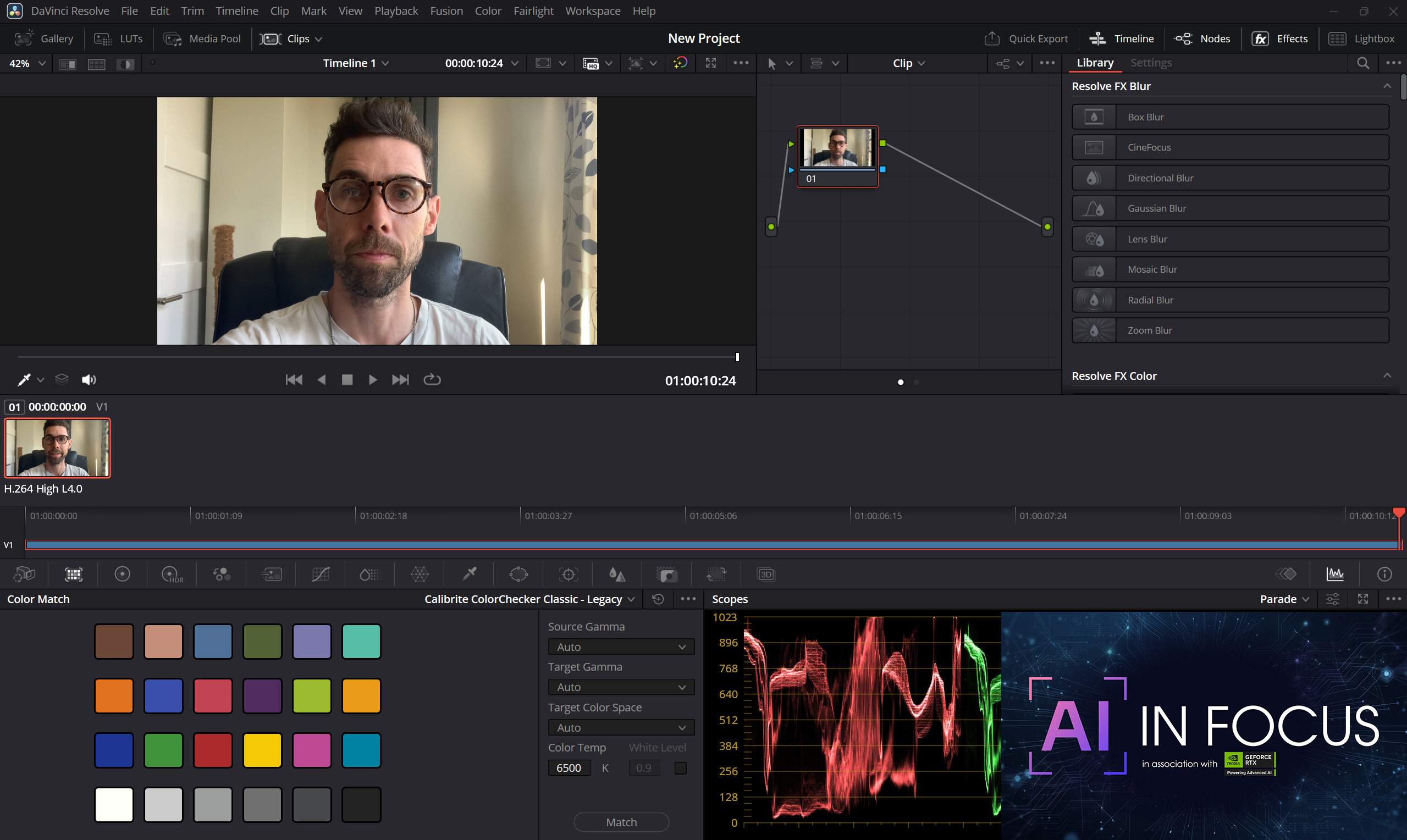Open the Key palette

[x=667, y=574]
